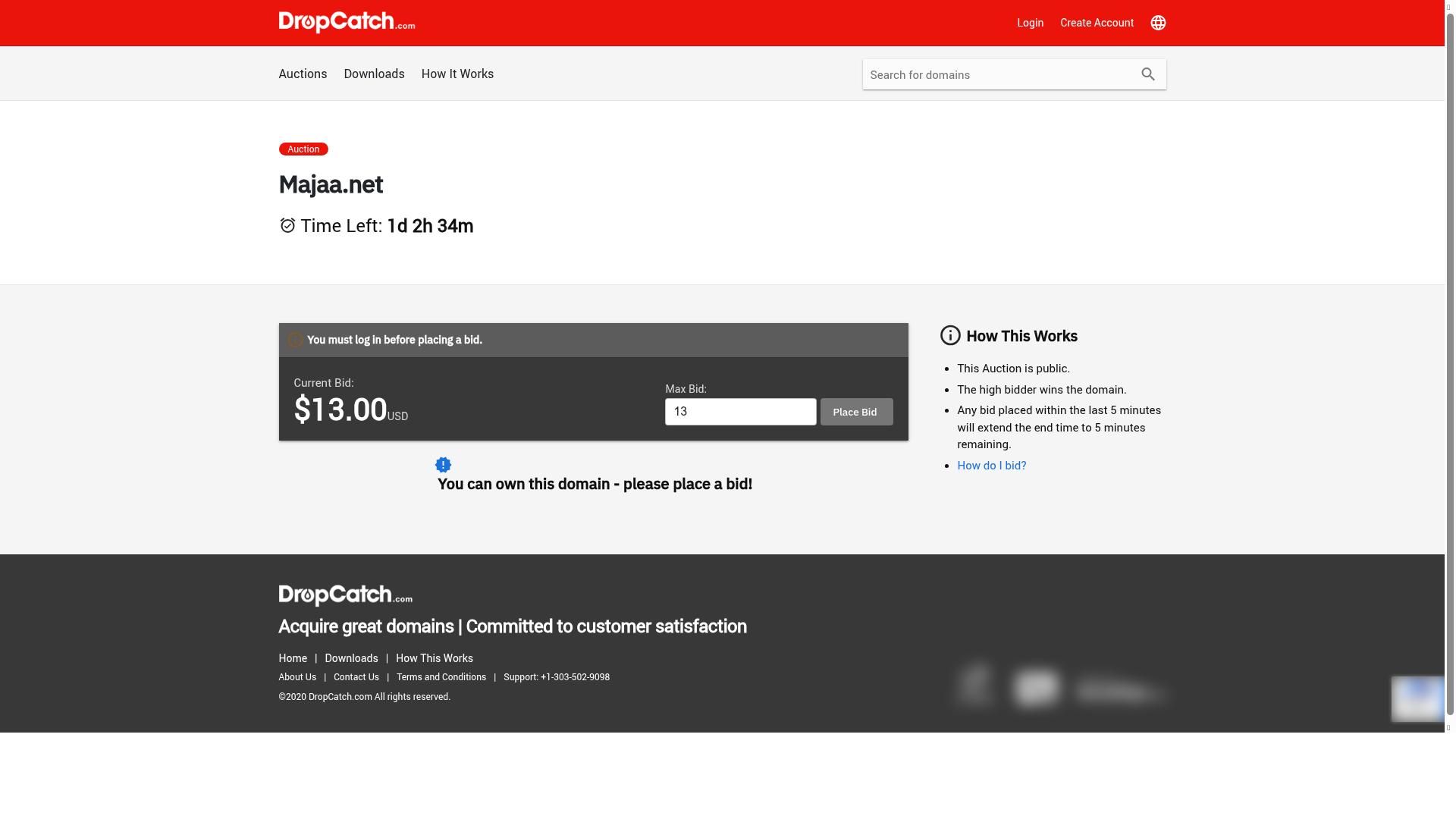Click Create Account link

point(1097,23)
